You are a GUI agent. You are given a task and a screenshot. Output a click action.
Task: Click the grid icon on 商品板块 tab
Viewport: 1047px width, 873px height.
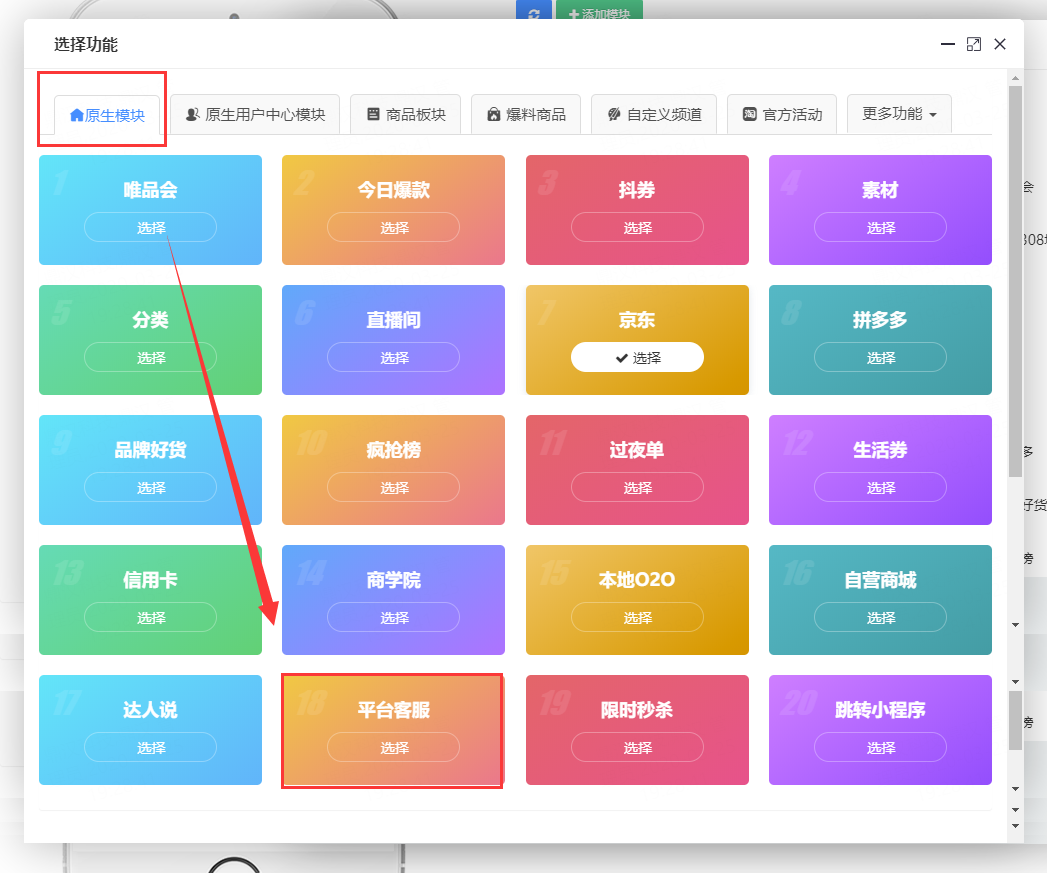373,114
